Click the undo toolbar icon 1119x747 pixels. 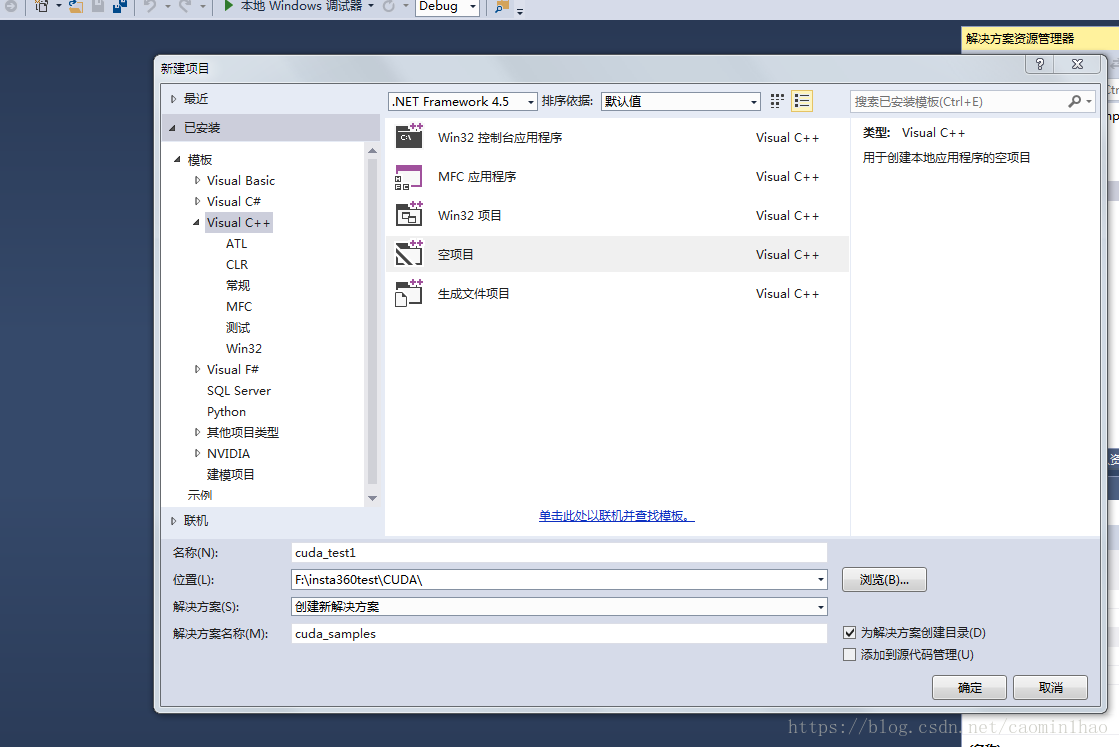tap(150, 6)
